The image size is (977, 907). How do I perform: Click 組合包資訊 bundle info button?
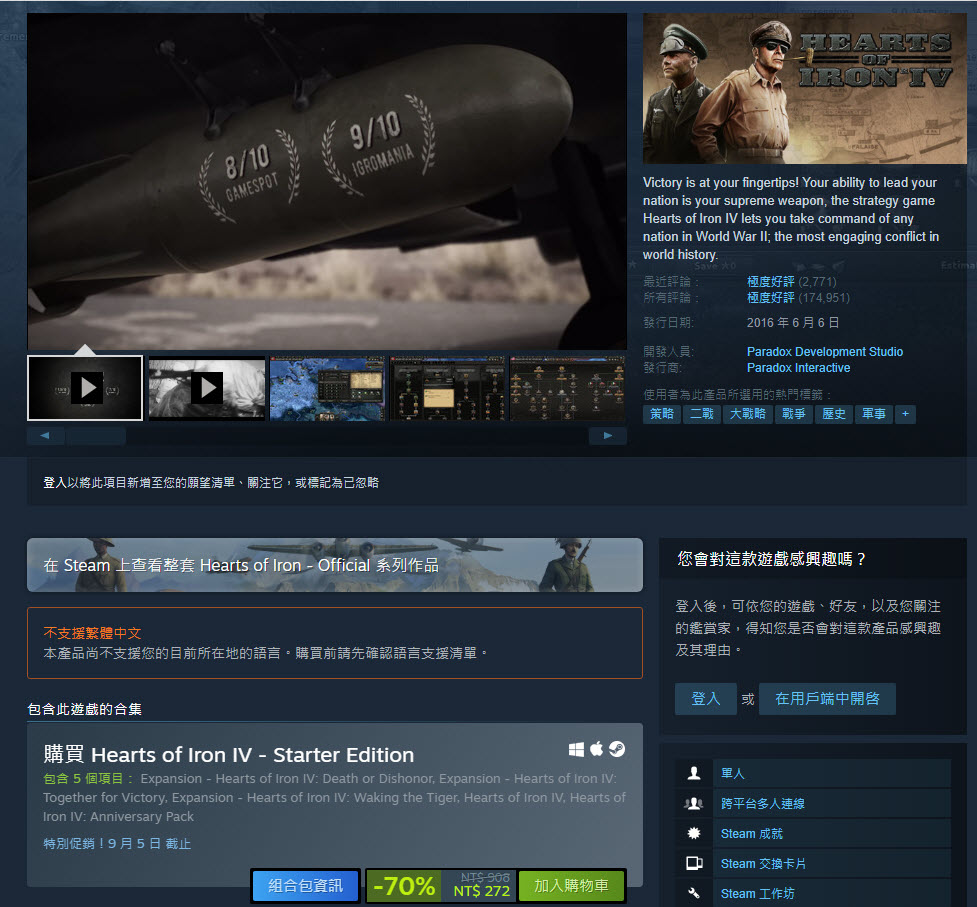coord(305,886)
